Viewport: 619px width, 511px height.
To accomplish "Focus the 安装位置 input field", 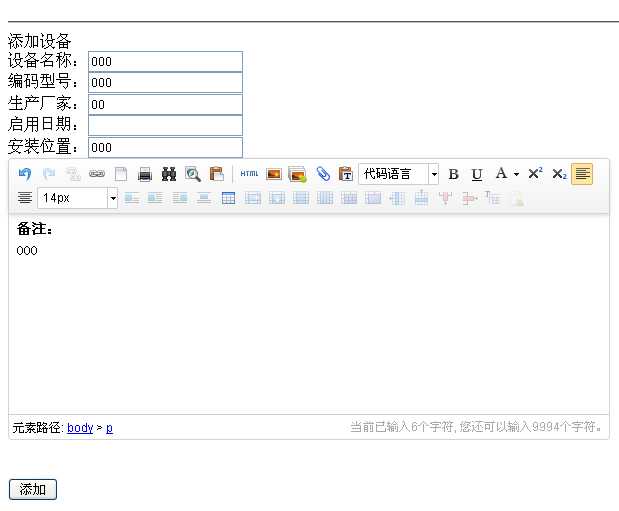I will click(x=165, y=147).
